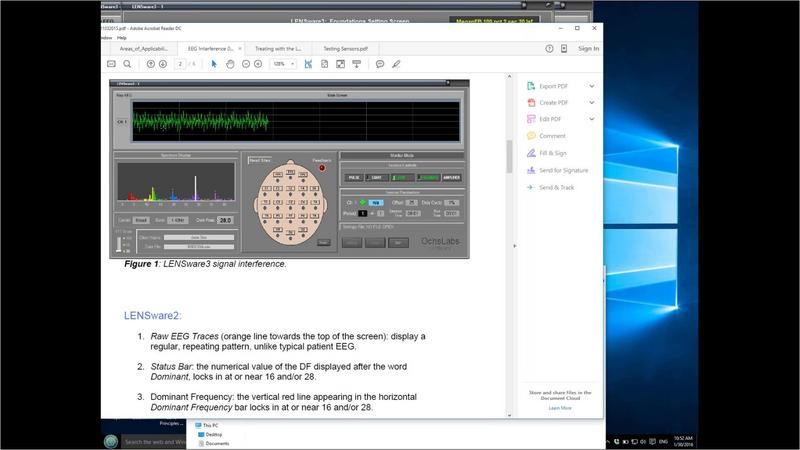Click scroll up arrow of document scrollbar

tap(509, 77)
